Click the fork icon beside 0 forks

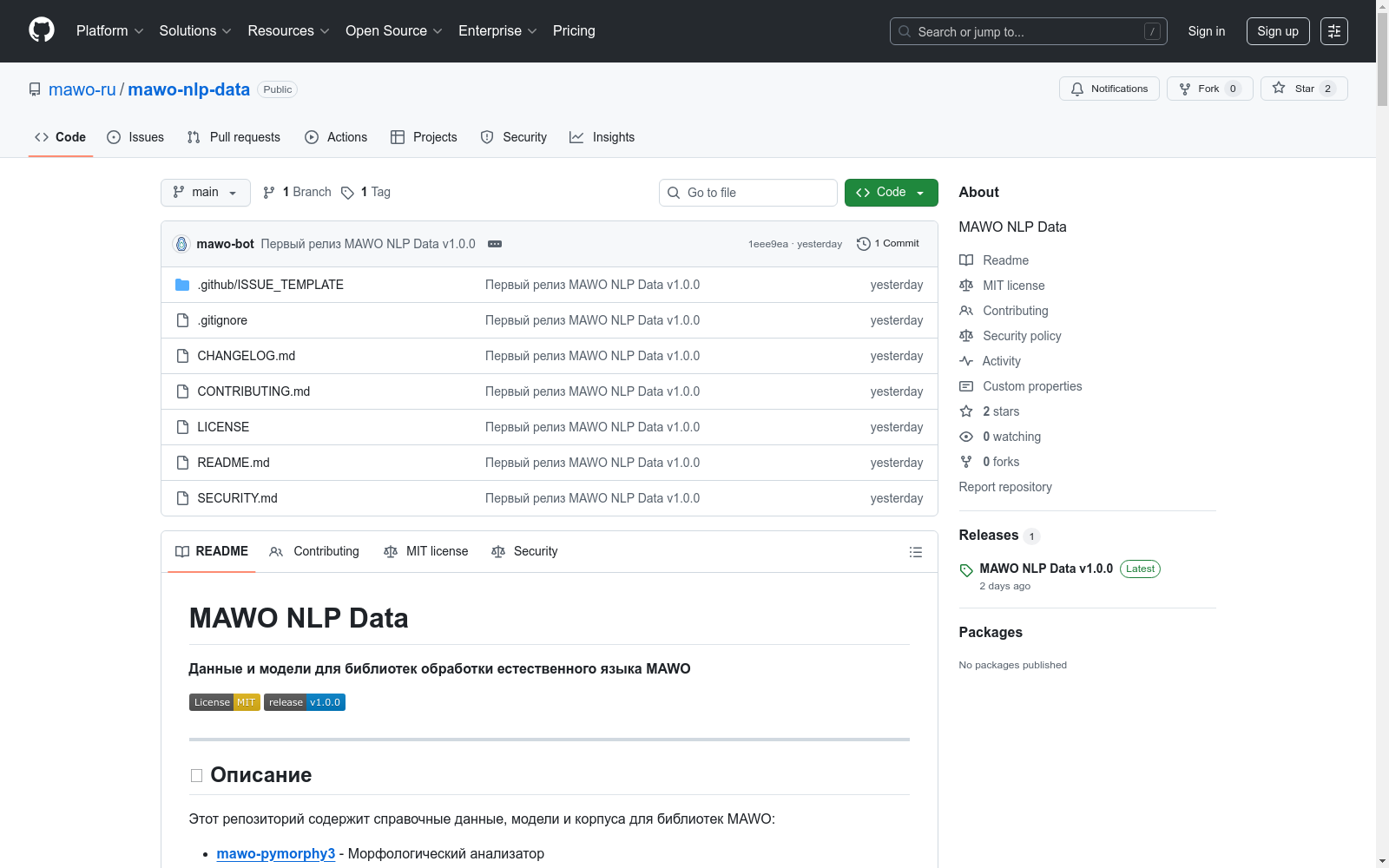click(966, 462)
